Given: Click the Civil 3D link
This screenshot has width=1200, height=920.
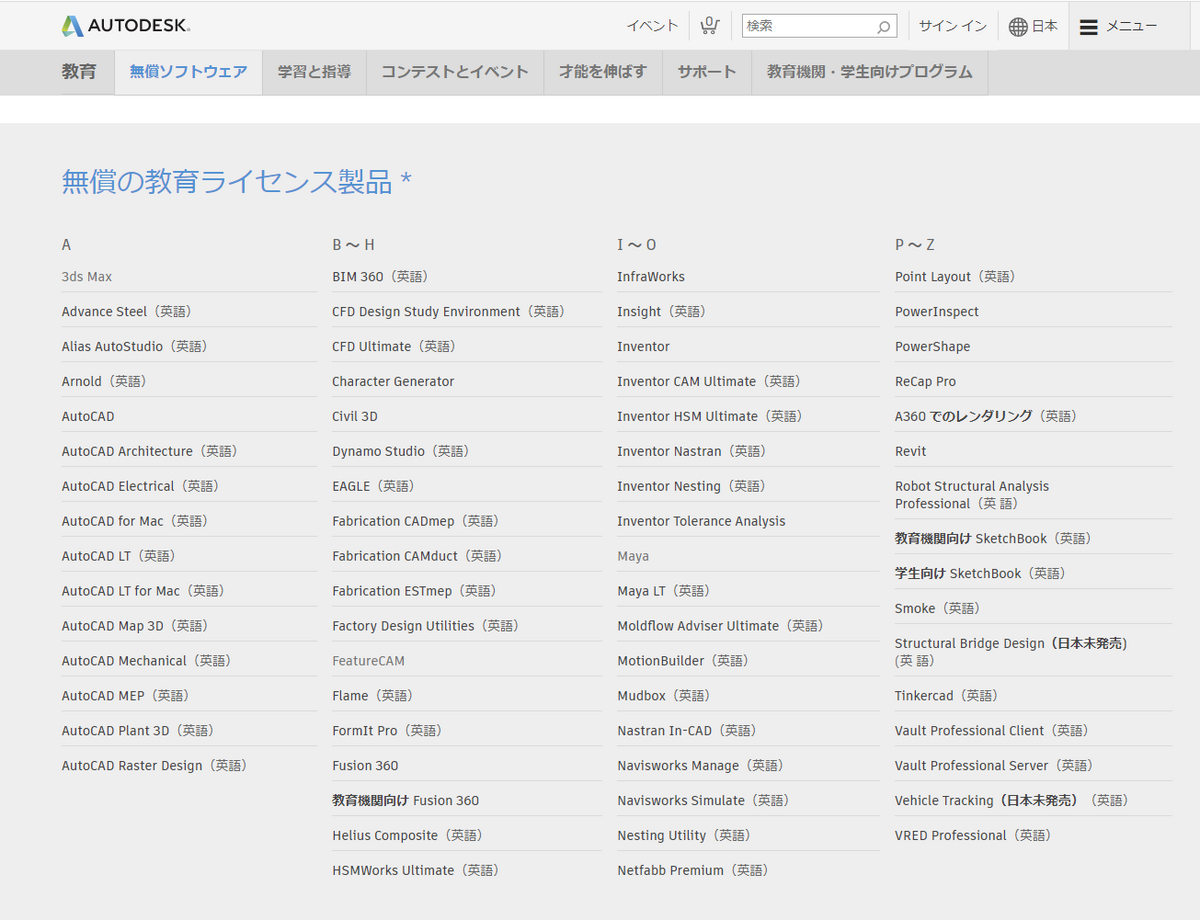Looking at the screenshot, I should 355,416.
